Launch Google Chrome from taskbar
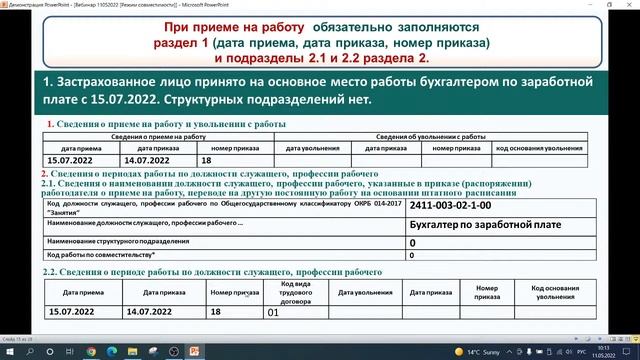Viewport: 640px width, 360px height. coord(91,351)
